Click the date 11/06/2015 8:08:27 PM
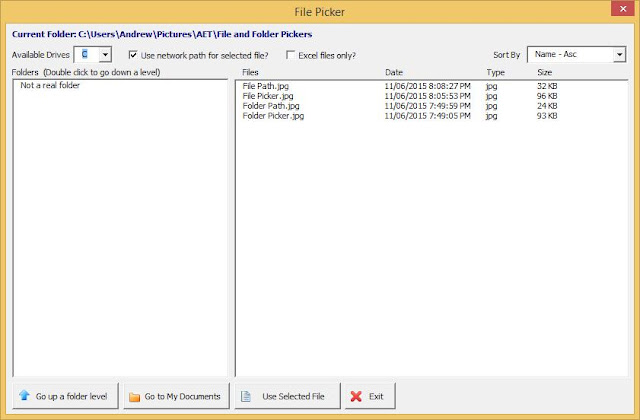Image resolution: width=640 pixels, height=420 pixels. pos(427,86)
